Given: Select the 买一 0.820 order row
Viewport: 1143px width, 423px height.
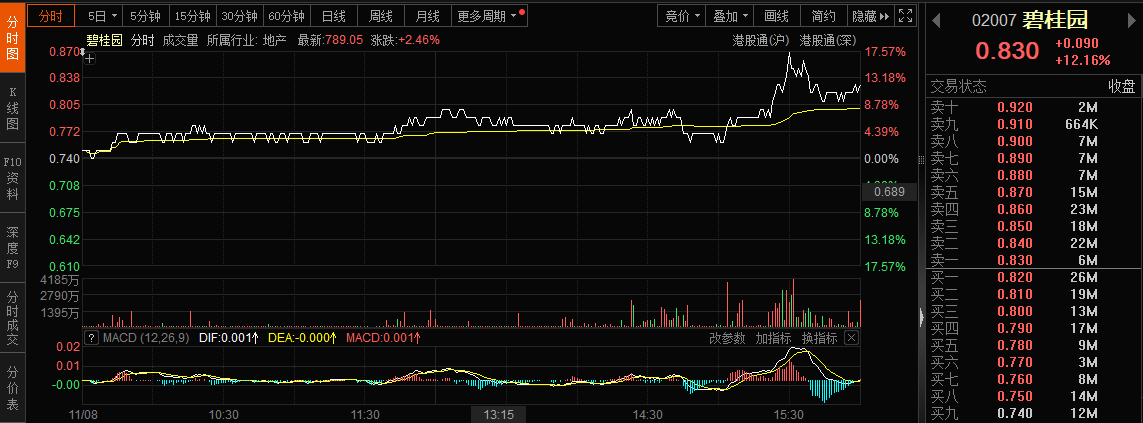Looking at the screenshot, I should pyautogui.click(x=1034, y=277).
